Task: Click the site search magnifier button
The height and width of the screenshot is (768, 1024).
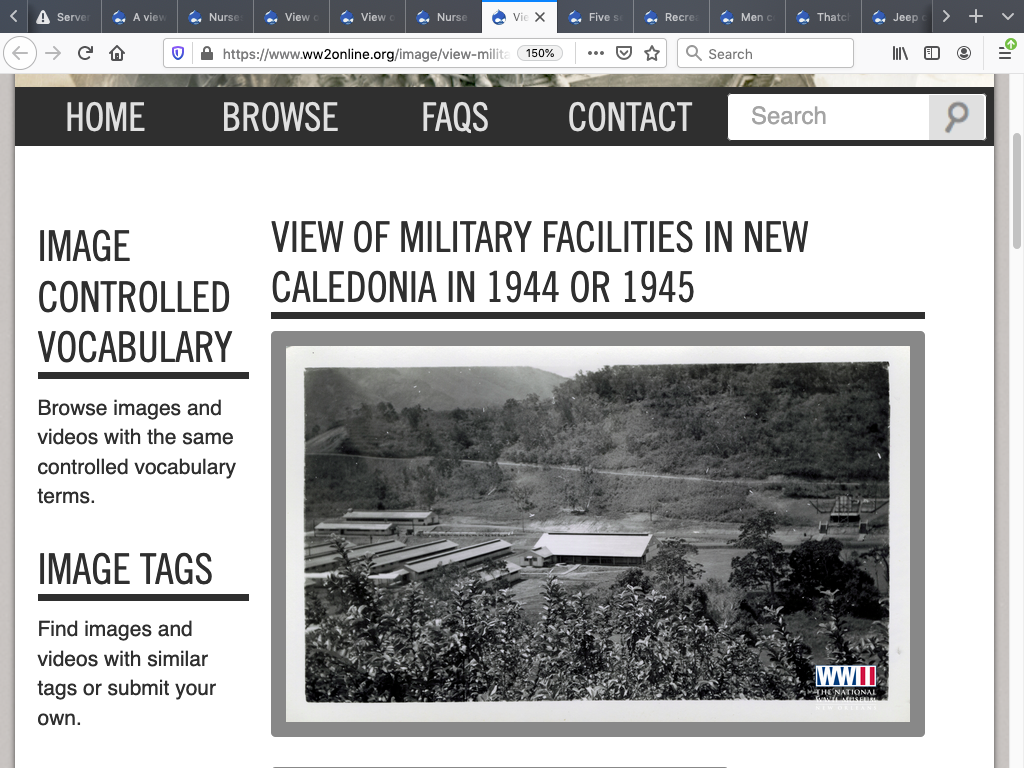Action: (956, 117)
